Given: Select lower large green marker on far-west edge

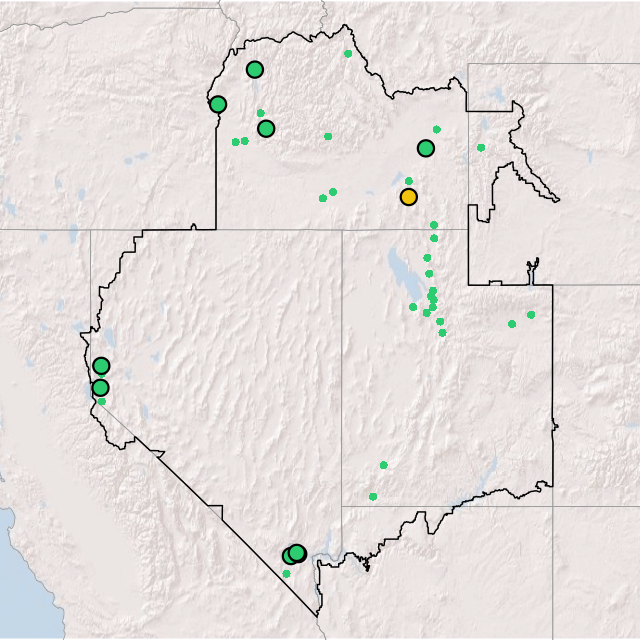Looking at the screenshot, I should point(100,388).
